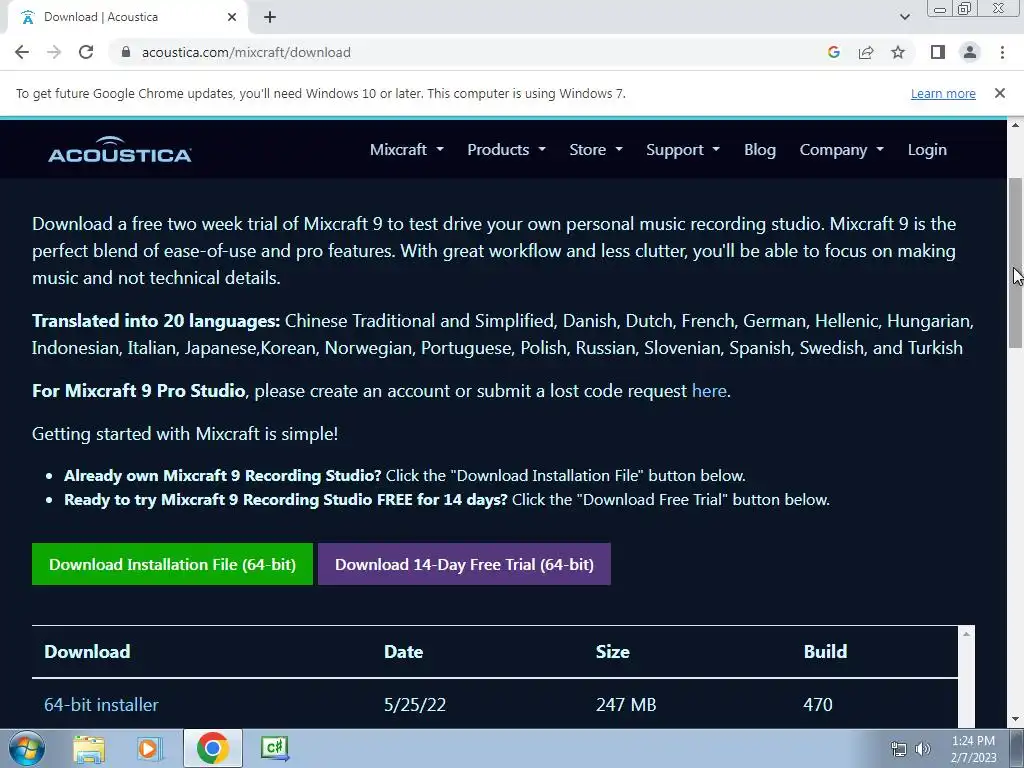Click the Google icon in address bar
1024x768 pixels.
(x=833, y=52)
